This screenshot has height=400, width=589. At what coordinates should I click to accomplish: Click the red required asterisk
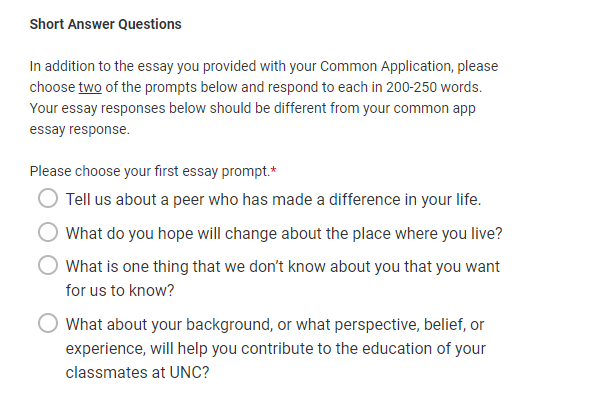273,171
